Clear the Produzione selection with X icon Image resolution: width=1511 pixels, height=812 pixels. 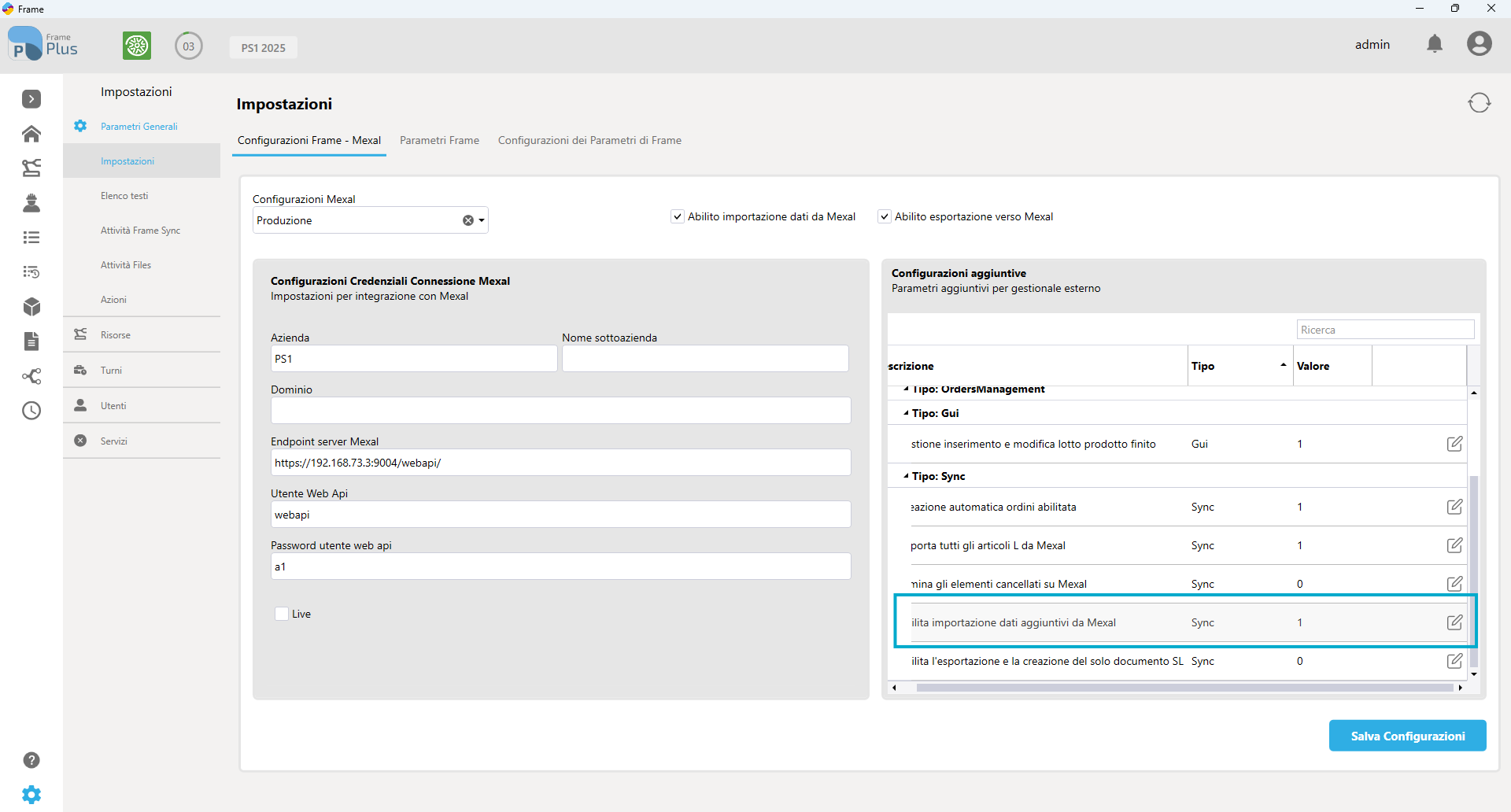point(468,220)
